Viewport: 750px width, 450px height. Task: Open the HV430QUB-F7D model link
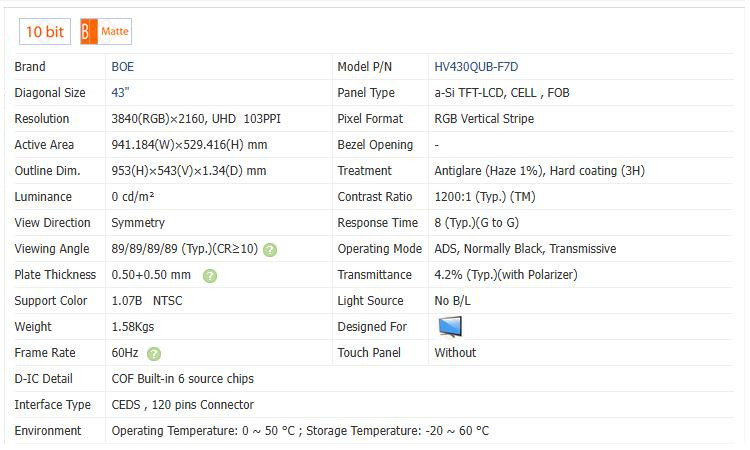(x=476, y=67)
